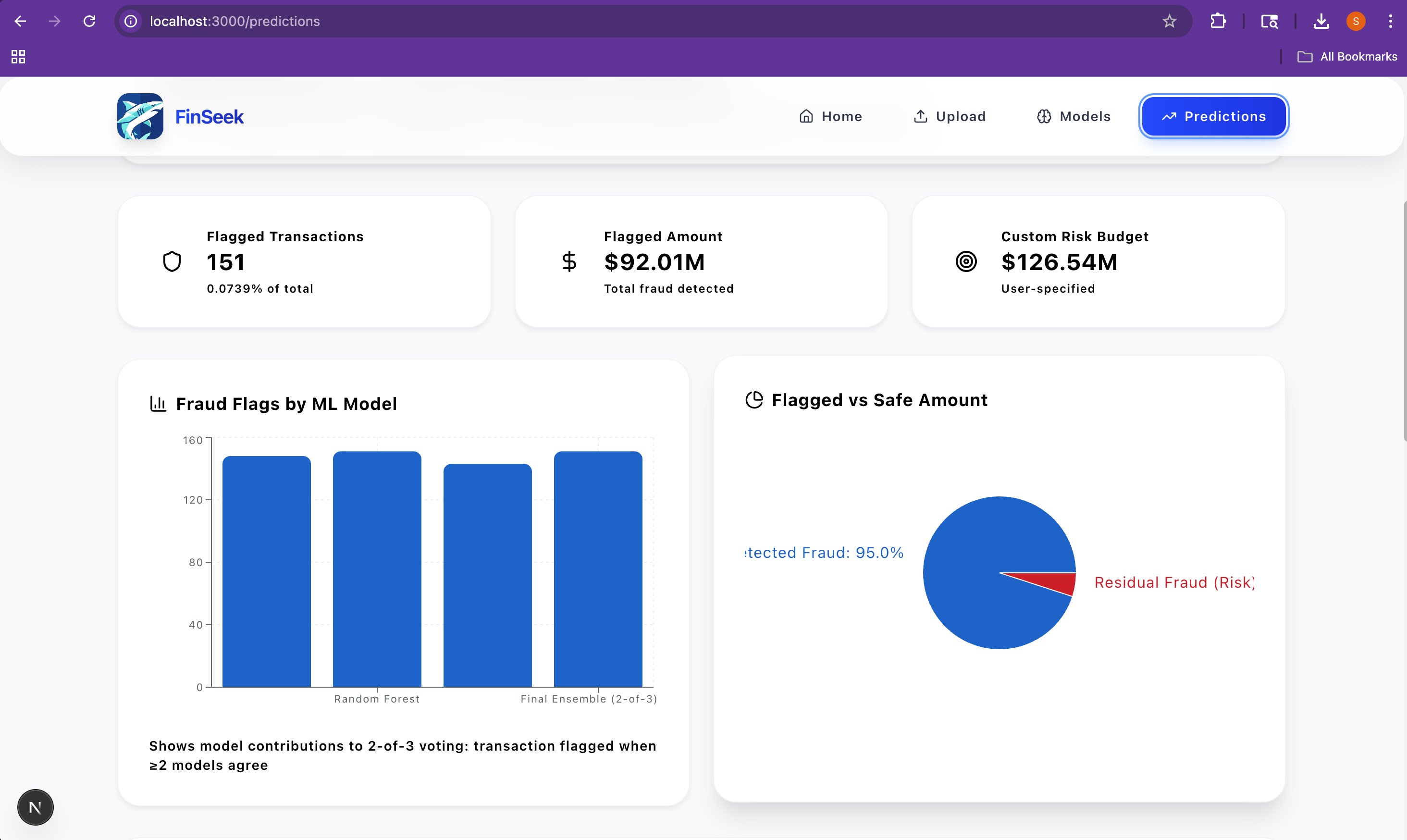Click the FinSeek shark logo
The height and width of the screenshot is (840, 1407).
tap(140, 116)
